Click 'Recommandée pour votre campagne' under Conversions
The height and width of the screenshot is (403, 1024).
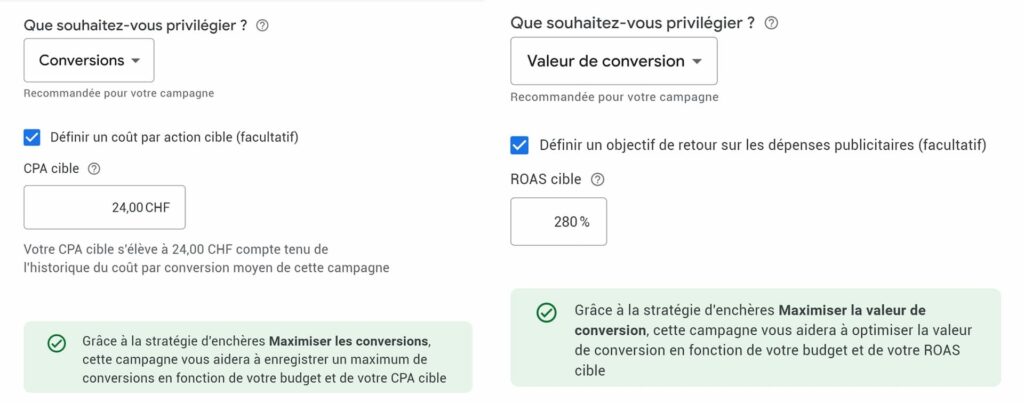click(119, 93)
